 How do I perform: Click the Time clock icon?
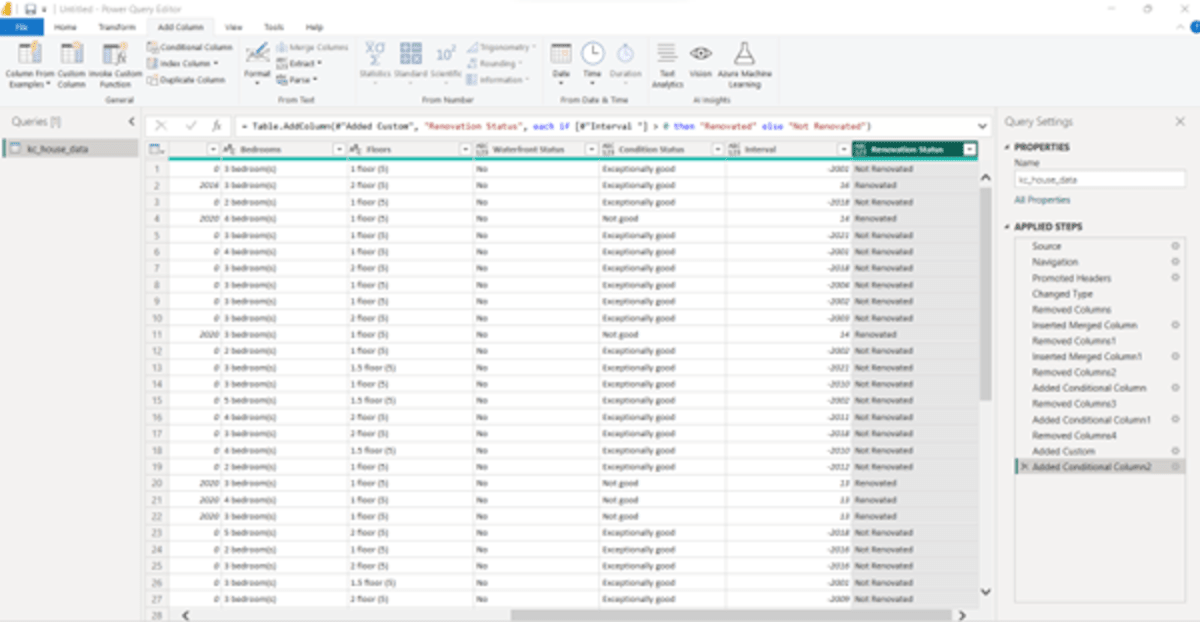point(593,55)
